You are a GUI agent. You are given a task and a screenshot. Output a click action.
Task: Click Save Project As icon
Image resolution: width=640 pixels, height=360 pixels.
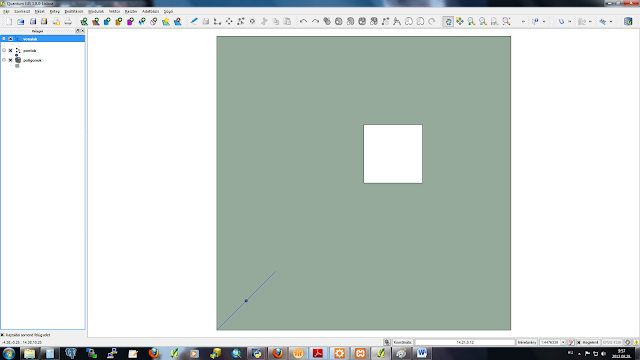[x=44, y=21]
